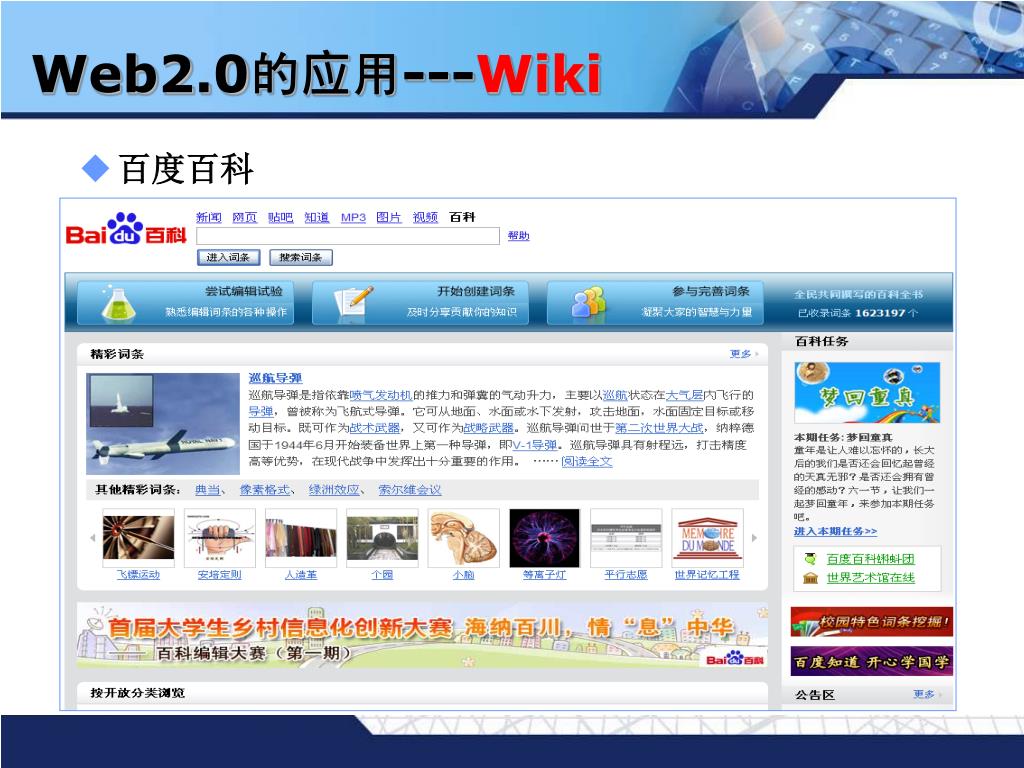Click the carousel next arrow
The height and width of the screenshot is (768, 1024).
(754, 538)
